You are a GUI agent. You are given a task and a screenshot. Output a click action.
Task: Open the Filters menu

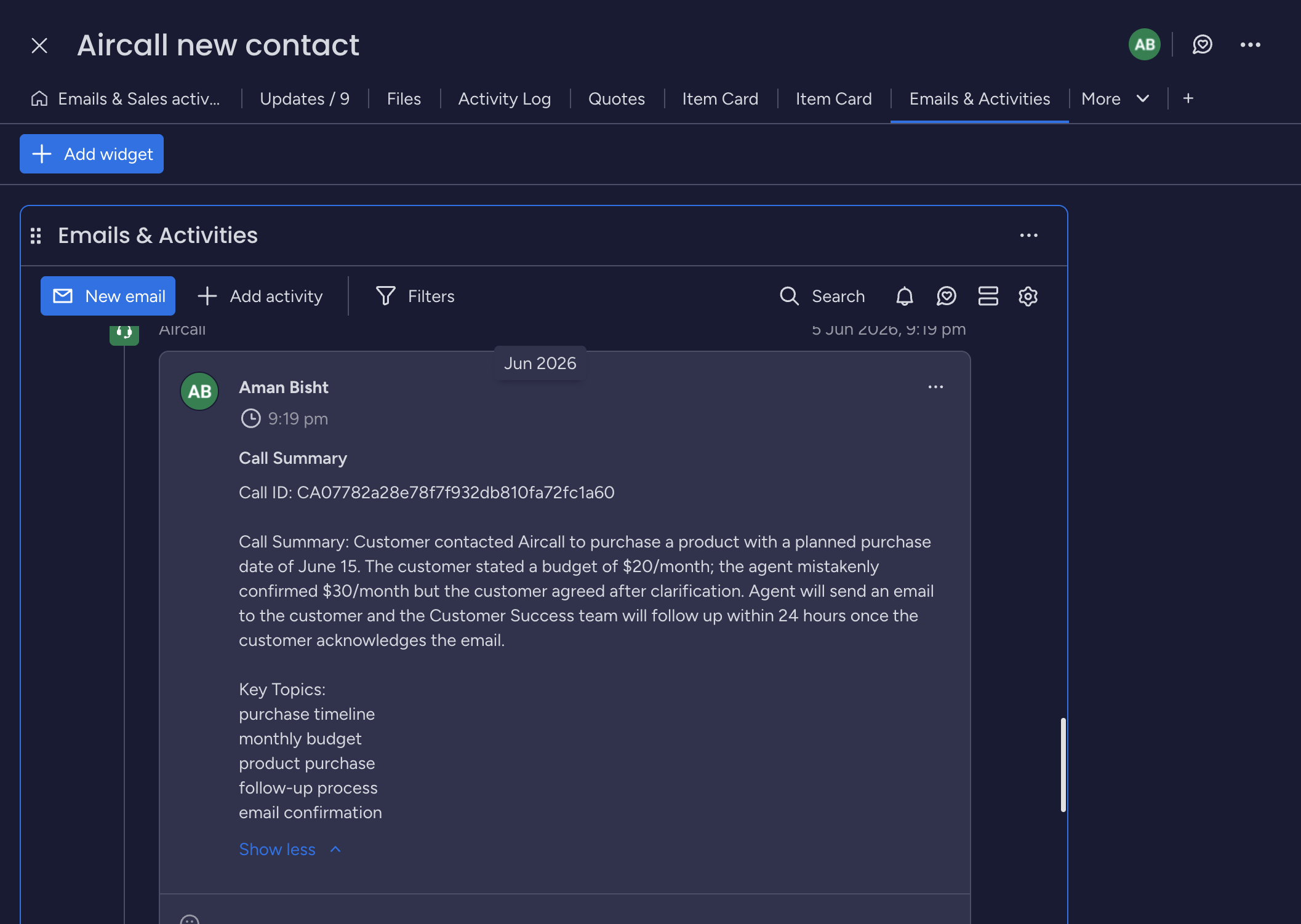click(x=415, y=296)
